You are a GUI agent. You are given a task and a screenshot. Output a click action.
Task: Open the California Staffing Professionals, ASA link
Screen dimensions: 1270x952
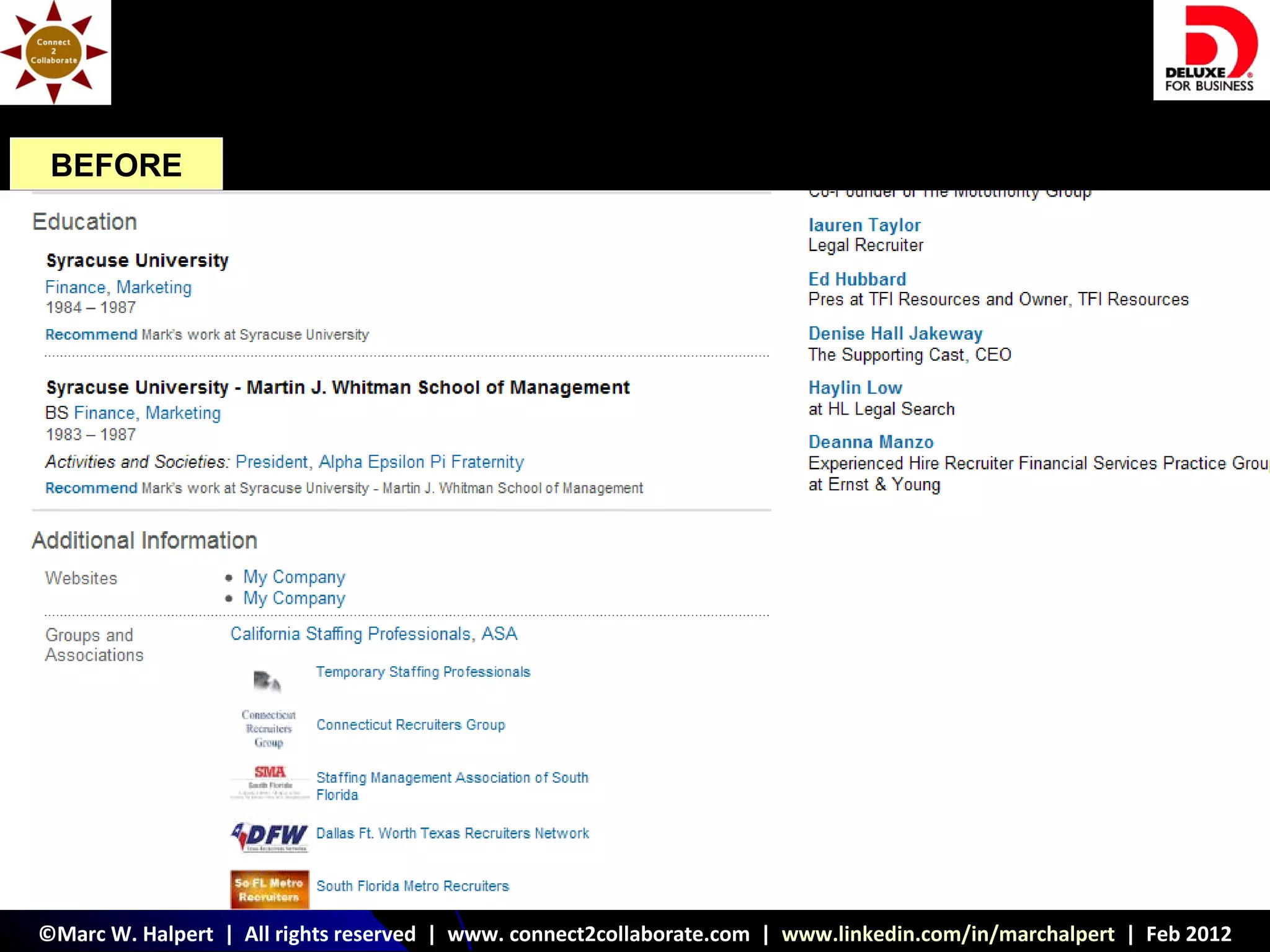[x=373, y=633]
